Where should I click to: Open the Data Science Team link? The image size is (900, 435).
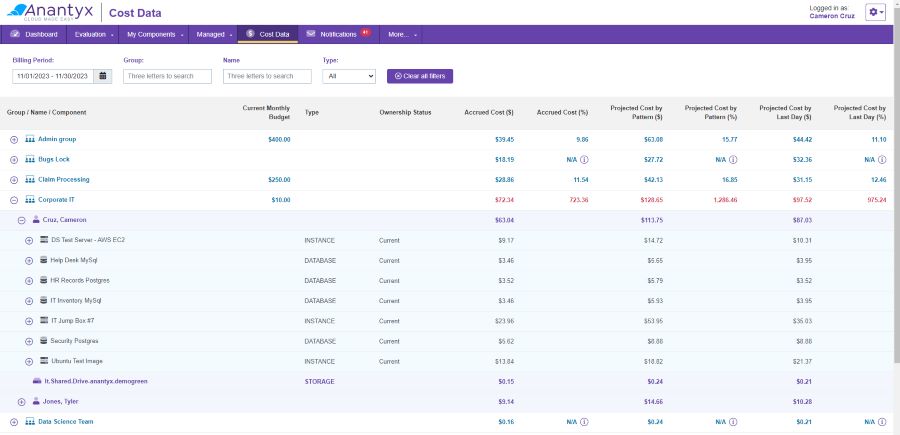coord(65,422)
